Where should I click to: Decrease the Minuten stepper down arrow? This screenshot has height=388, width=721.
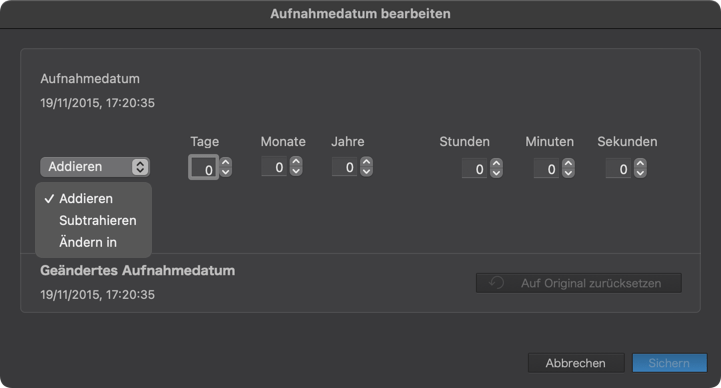click(568, 173)
